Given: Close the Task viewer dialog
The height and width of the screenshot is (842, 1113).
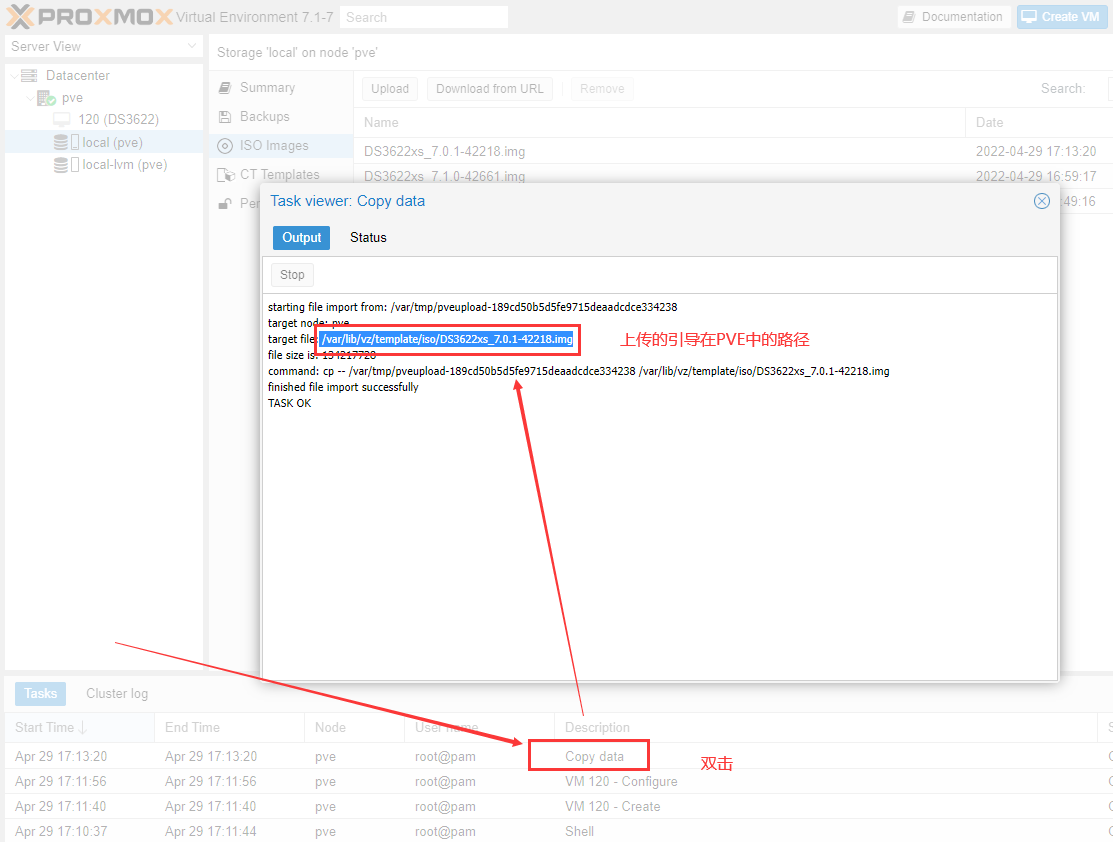Looking at the screenshot, I should (1041, 201).
